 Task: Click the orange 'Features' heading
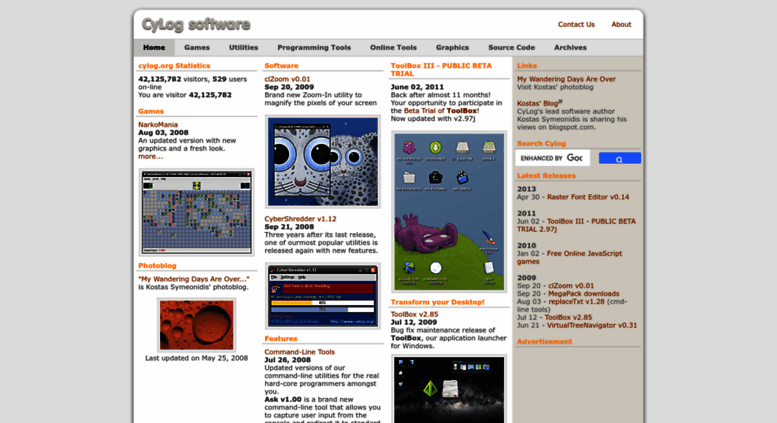(281, 339)
